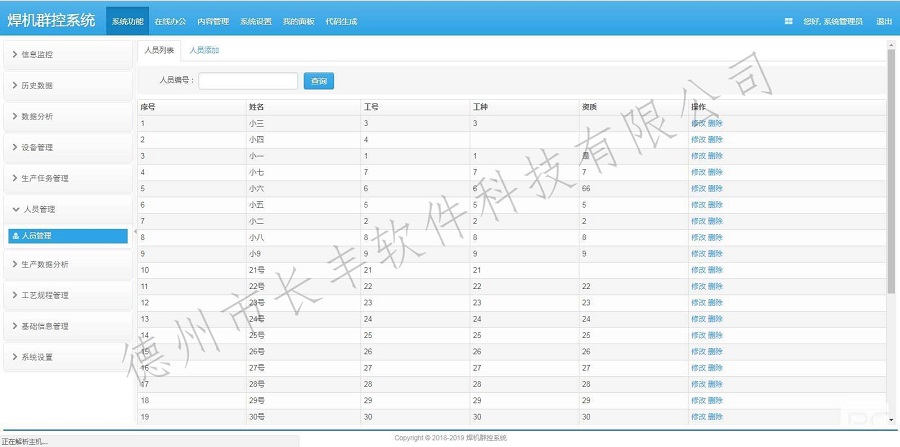
Task: Expand the 系统设置 sidebar section
Action: coord(66,357)
